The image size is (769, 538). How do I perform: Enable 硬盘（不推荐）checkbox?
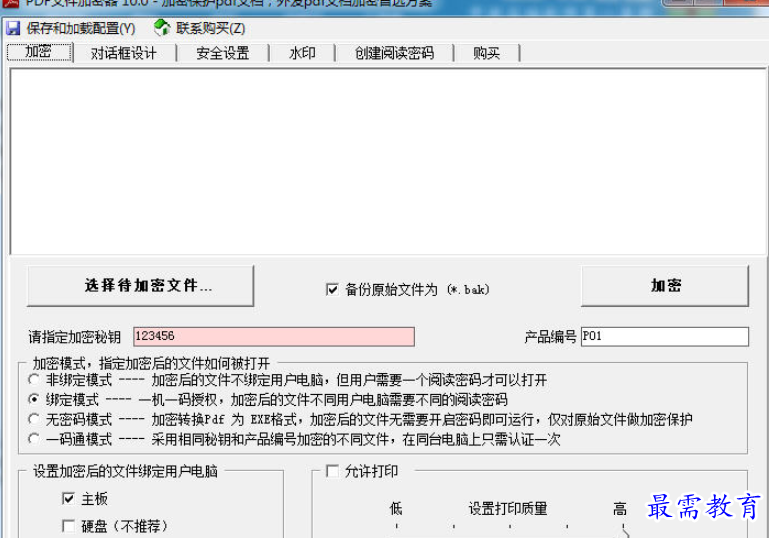coord(69,526)
